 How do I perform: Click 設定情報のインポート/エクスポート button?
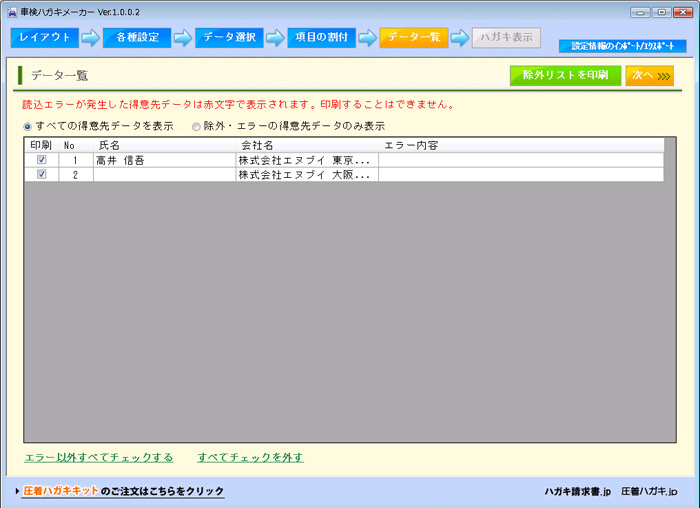pyautogui.click(x=623, y=46)
